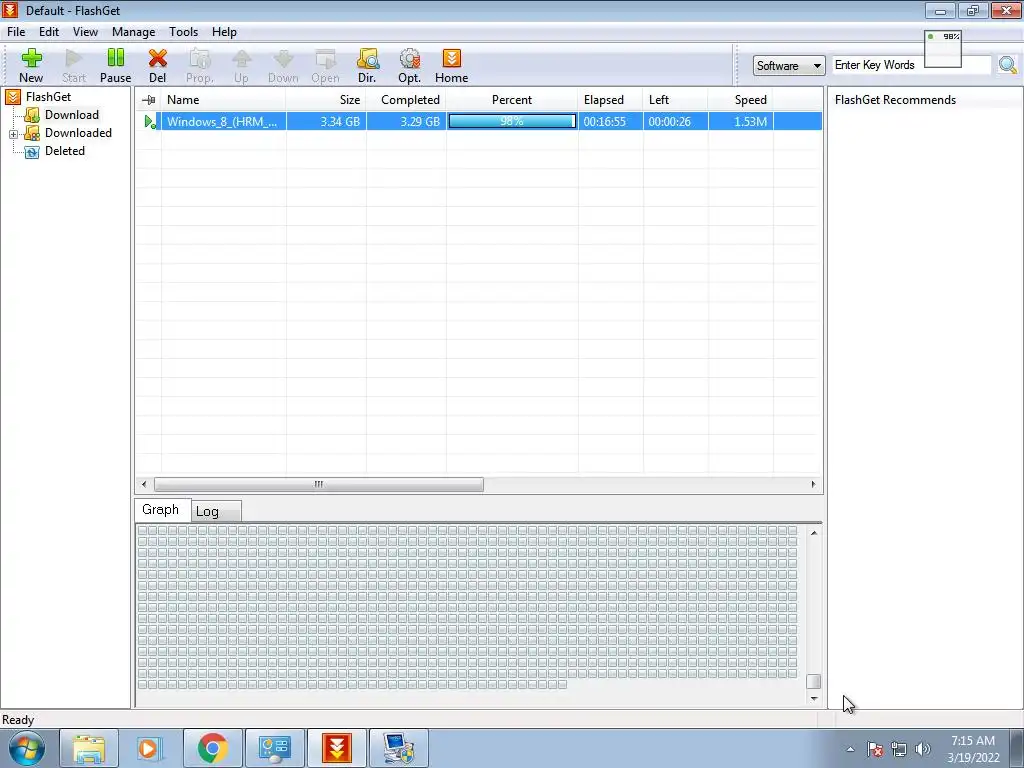Open Google Chrome from taskbar
This screenshot has width=1024, height=768.
[x=212, y=748]
